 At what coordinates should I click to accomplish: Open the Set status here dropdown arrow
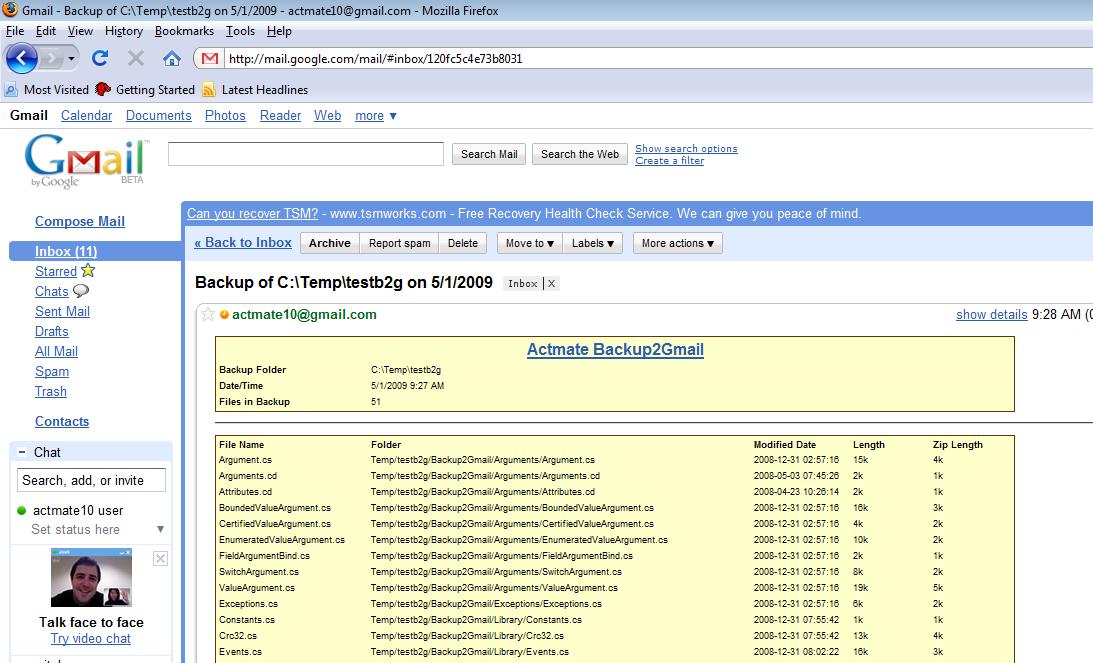pos(160,529)
